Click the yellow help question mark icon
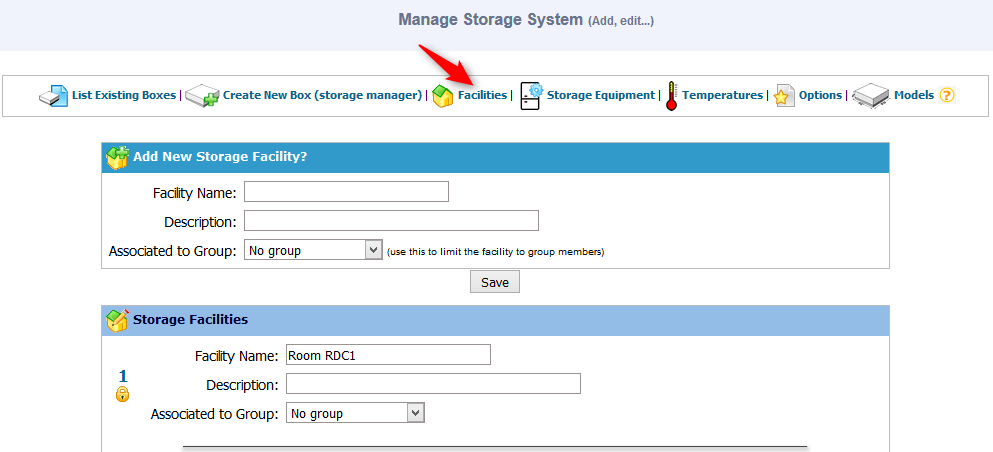Screen dimensions: 993x452 pyautogui.click(x=946, y=96)
